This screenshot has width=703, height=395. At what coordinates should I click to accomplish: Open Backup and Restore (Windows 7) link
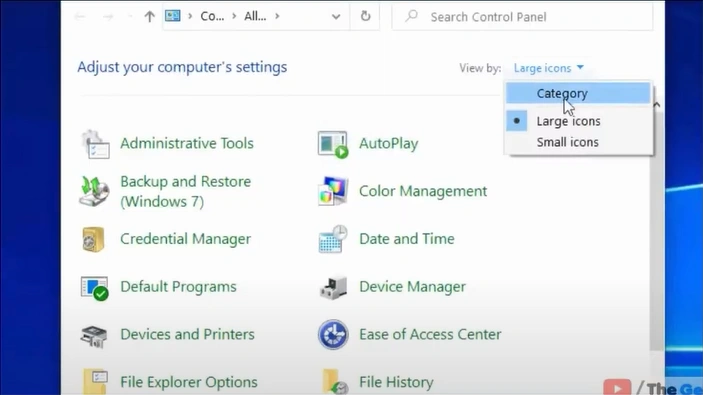[186, 191]
